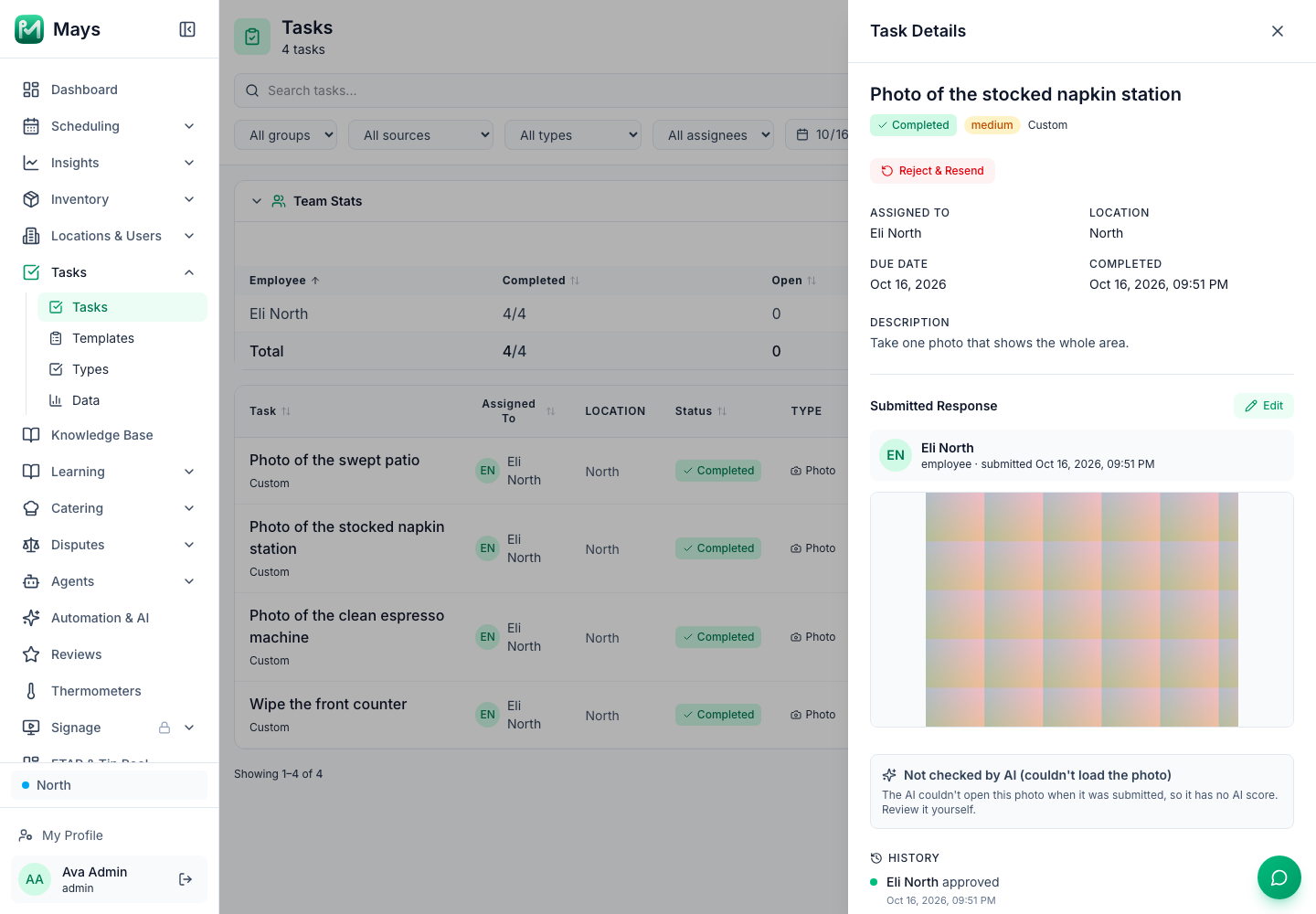Sort by the Employee column header

284,281
